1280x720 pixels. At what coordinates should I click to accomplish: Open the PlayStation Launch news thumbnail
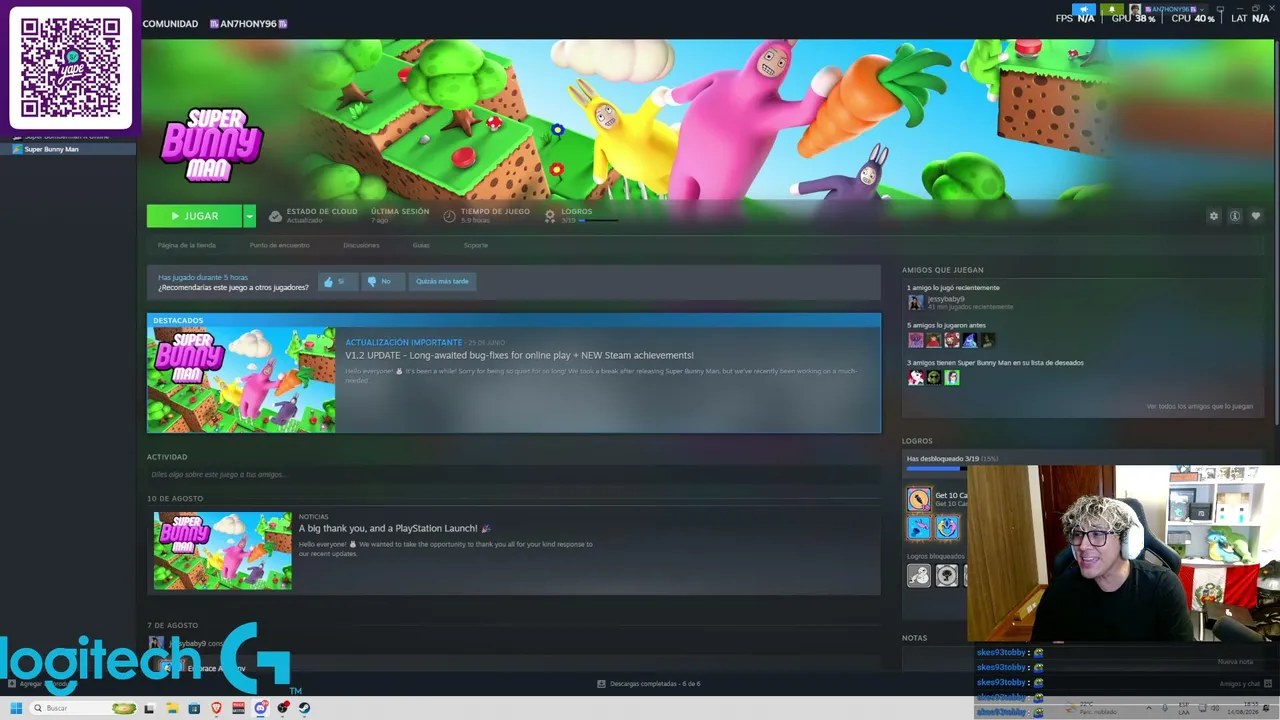click(x=223, y=551)
